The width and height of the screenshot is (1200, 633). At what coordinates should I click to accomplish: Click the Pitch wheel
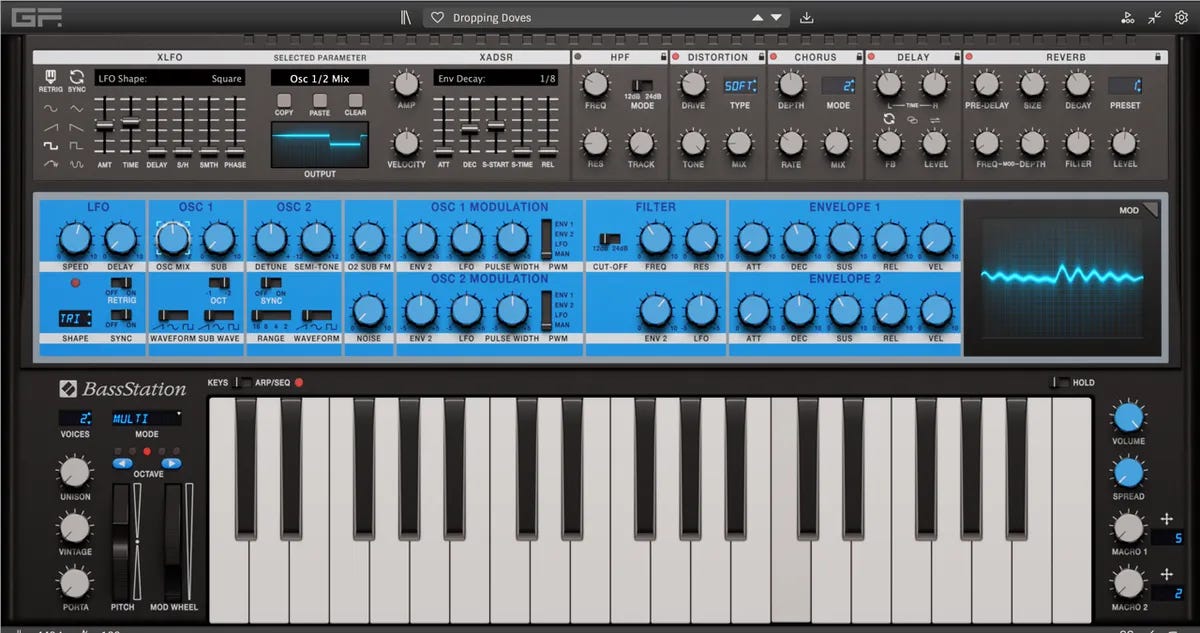tap(122, 542)
